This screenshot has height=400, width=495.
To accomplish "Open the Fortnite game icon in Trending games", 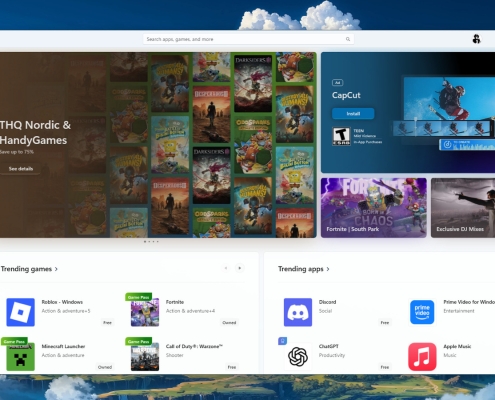I will click(145, 312).
